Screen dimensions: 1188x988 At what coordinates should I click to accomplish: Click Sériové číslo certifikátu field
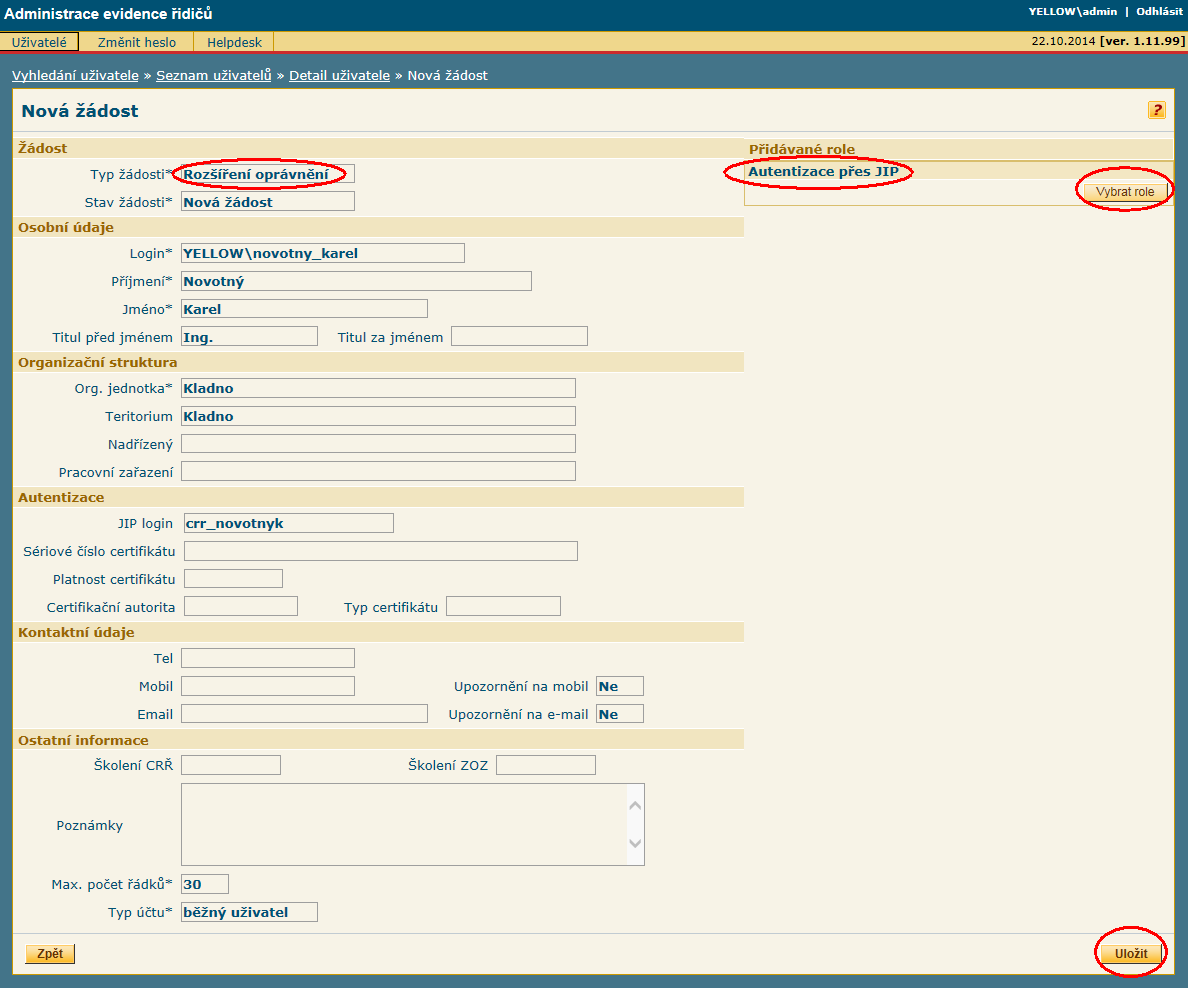[x=381, y=551]
